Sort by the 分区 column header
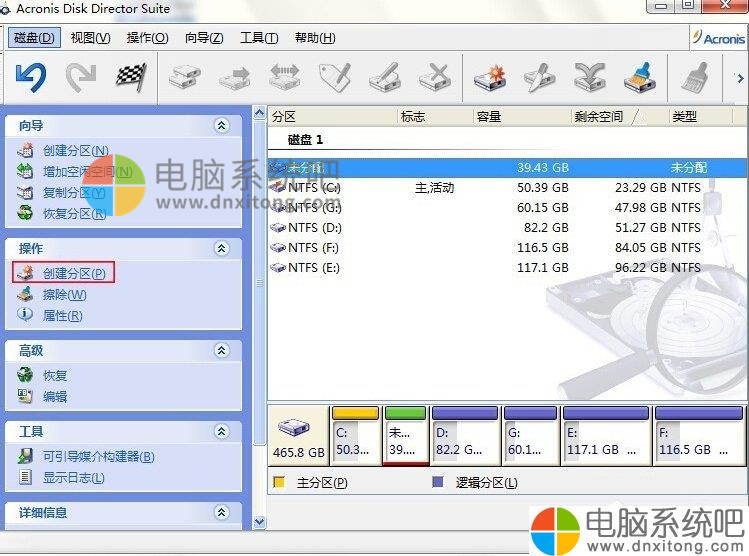Viewport: 749px width, 556px height. 333,117
